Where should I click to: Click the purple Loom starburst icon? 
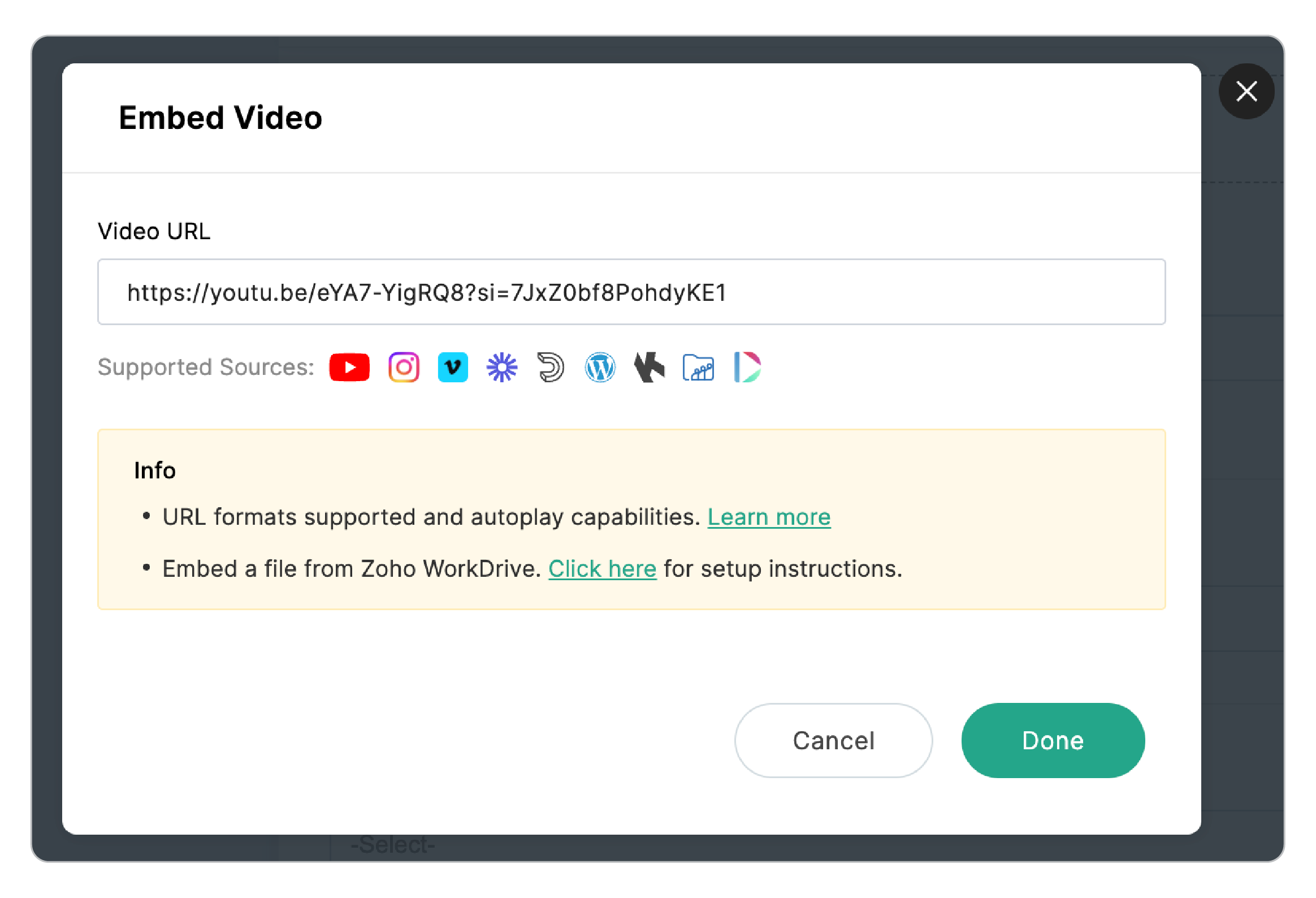point(502,368)
